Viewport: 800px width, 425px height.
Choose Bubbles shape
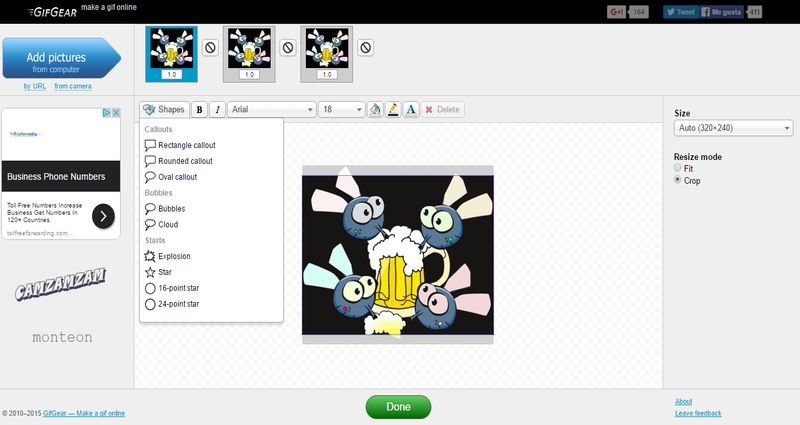[x=165, y=209]
